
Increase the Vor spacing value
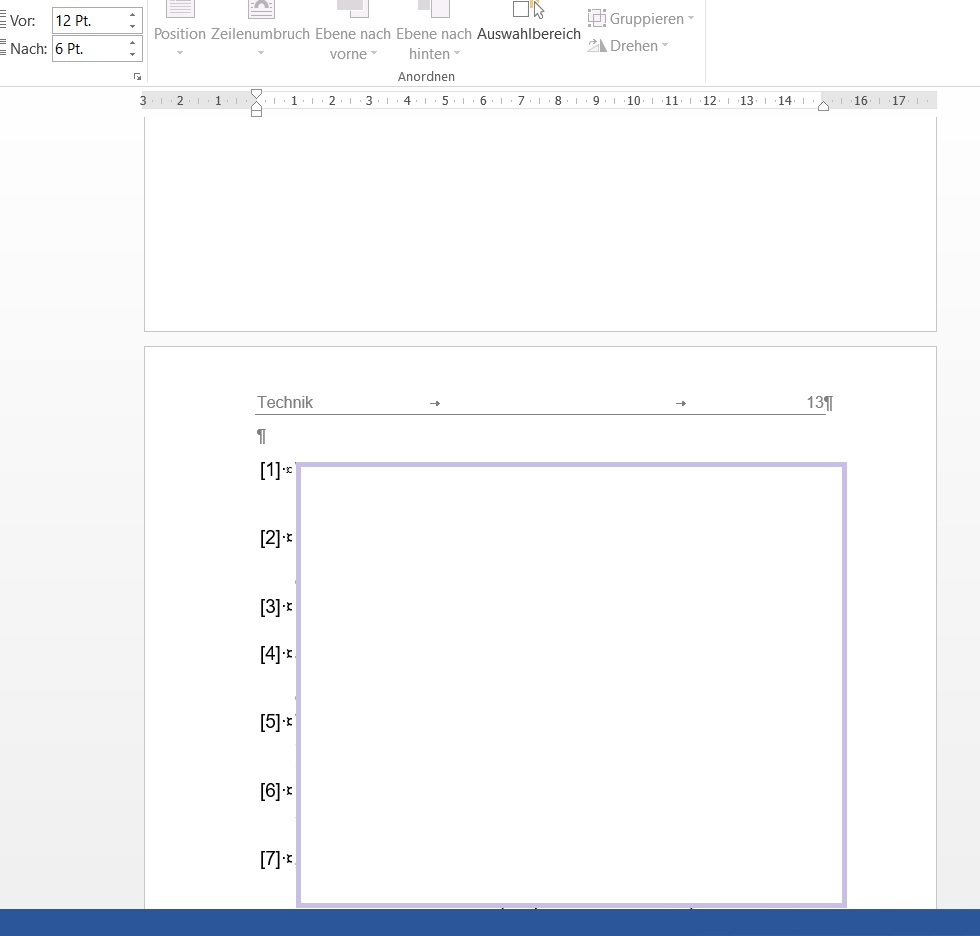pos(132,14)
